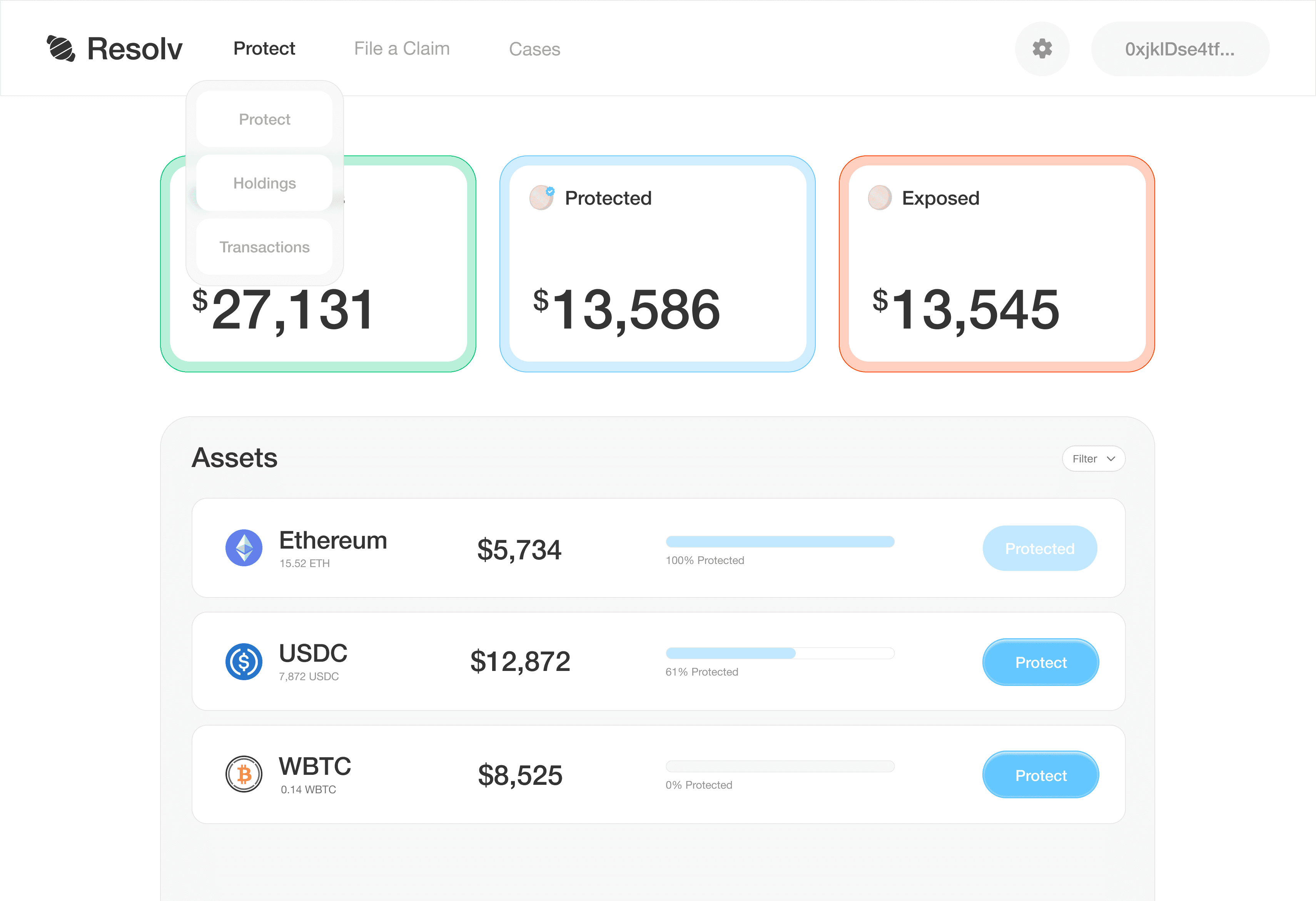Click the USDC 61% protection progress bar
The image size is (1316, 901).
[x=780, y=653]
